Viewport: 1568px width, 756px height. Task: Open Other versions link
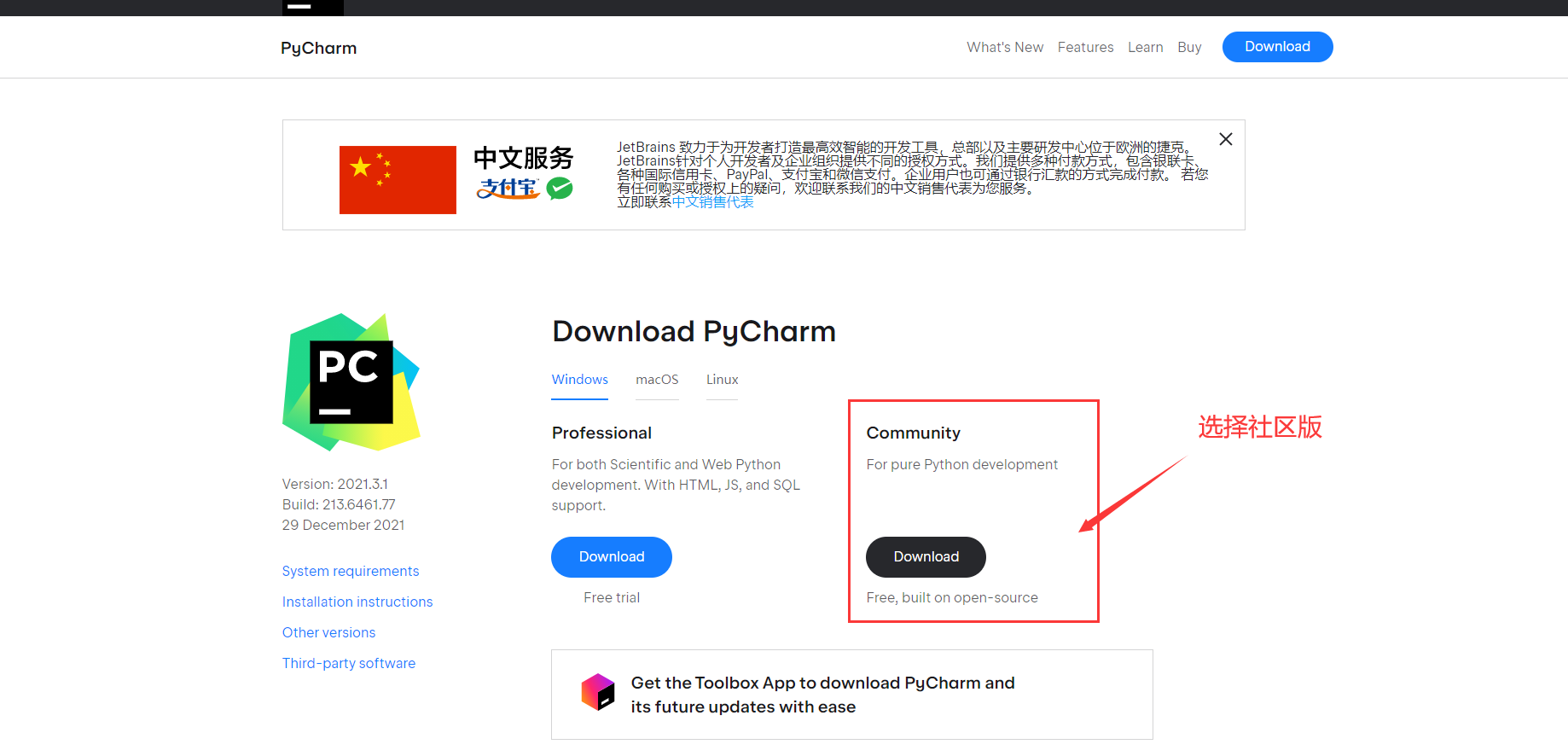(x=328, y=632)
